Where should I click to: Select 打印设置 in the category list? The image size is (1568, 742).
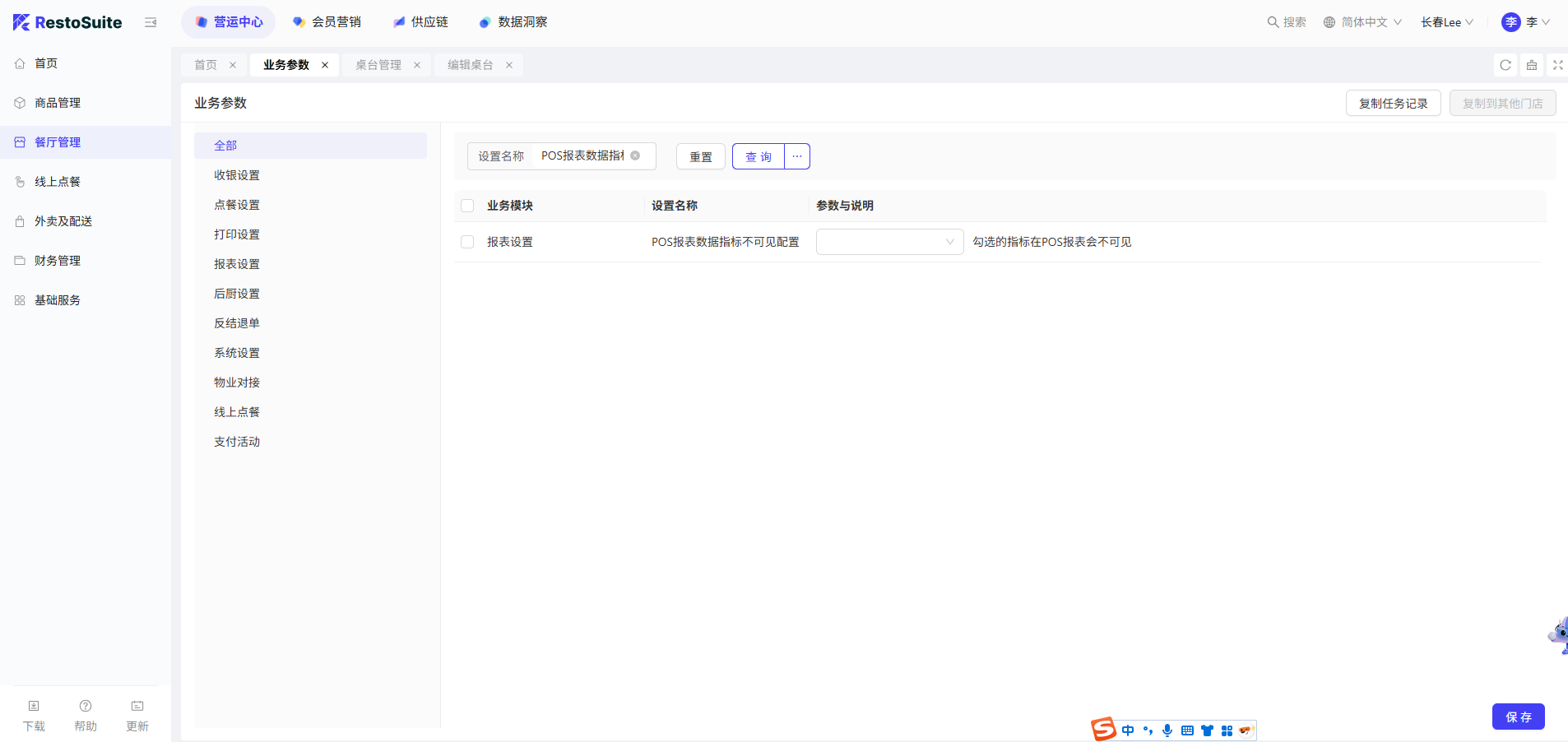(237, 234)
